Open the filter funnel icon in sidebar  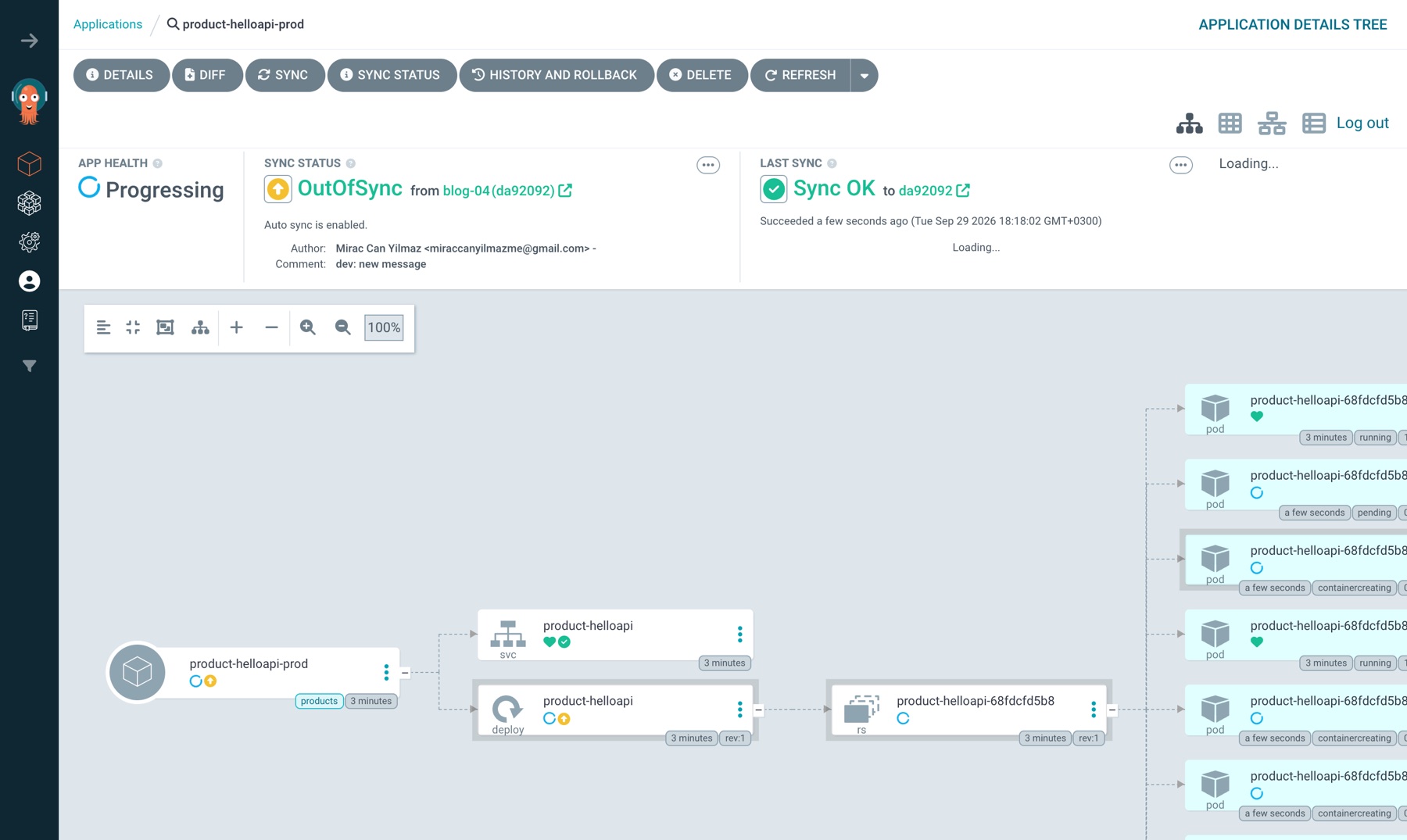(29, 366)
